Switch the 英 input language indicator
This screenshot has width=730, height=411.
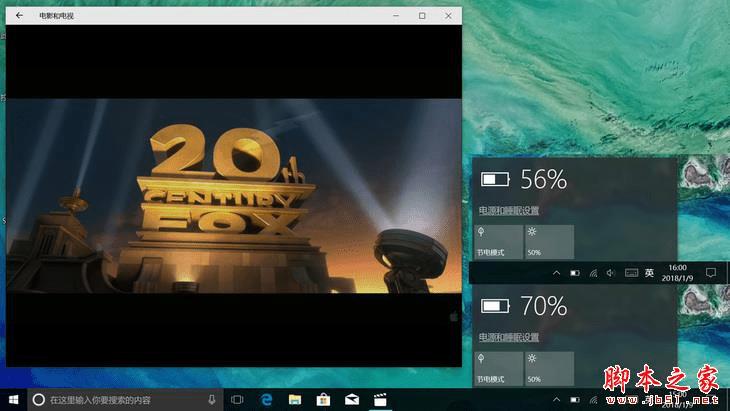click(649, 273)
